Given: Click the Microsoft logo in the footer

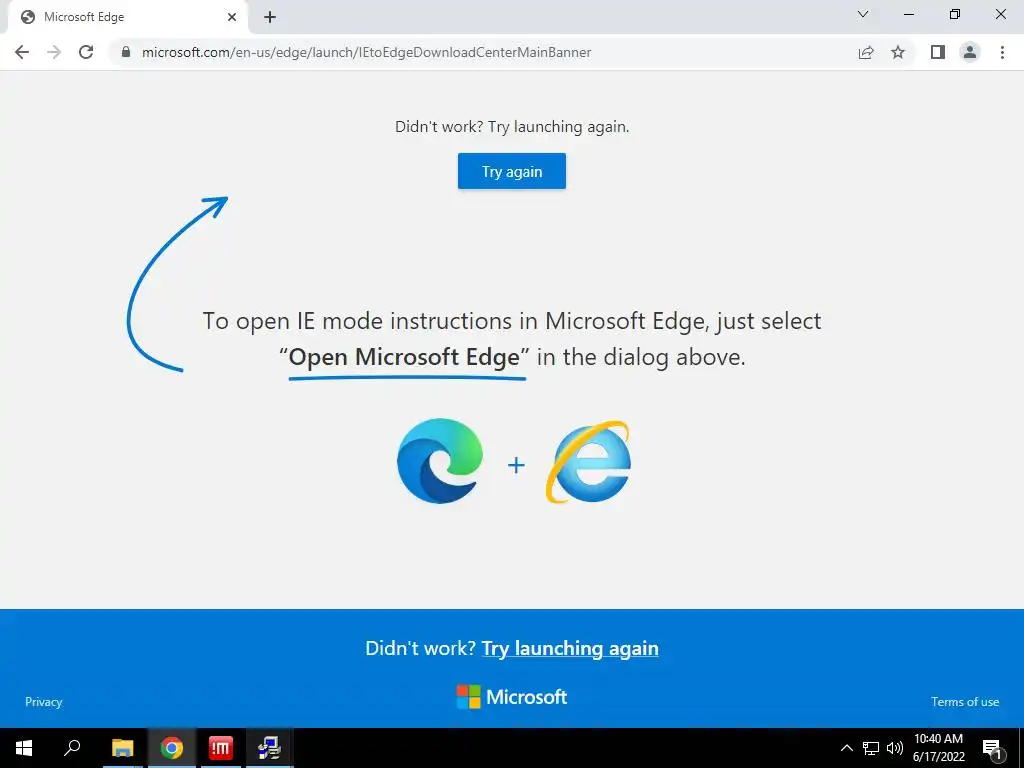Looking at the screenshot, I should click(512, 697).
